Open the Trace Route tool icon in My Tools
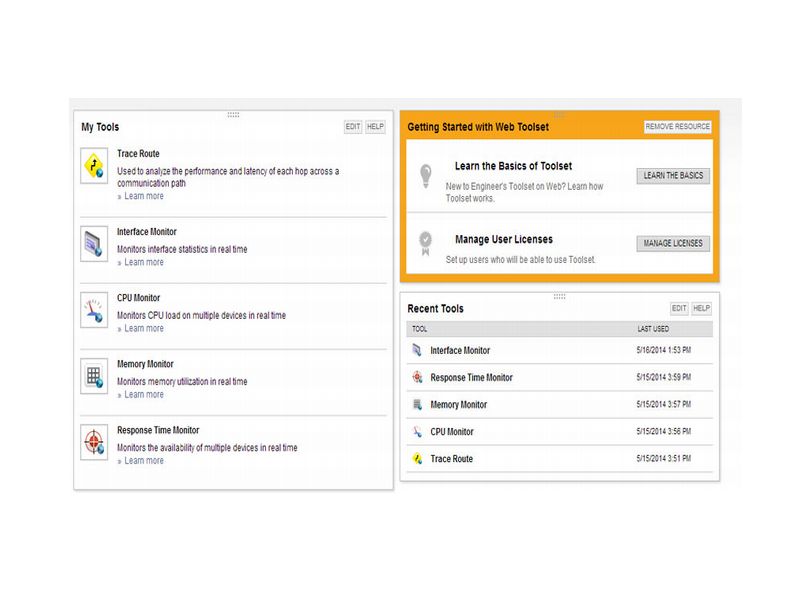 tap(94, 166)
